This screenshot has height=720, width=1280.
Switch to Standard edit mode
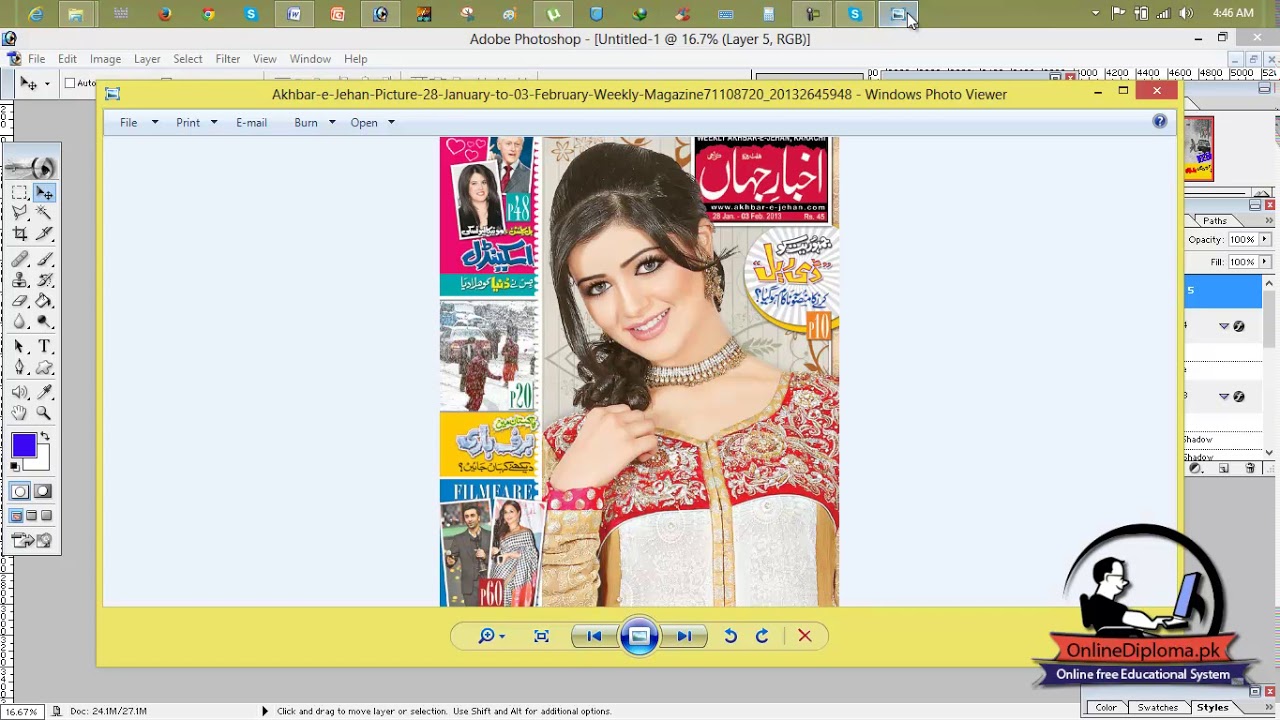tap(20, 491)
